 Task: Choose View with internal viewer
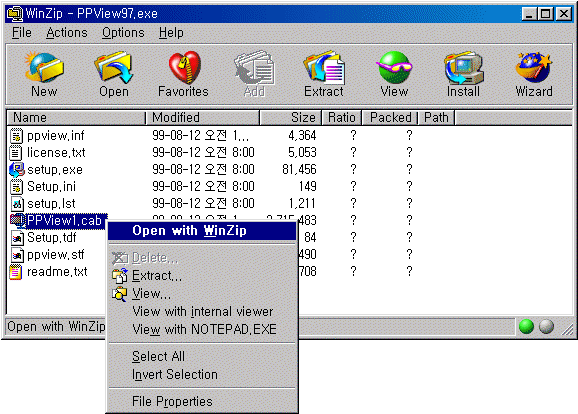coord(202,312)
